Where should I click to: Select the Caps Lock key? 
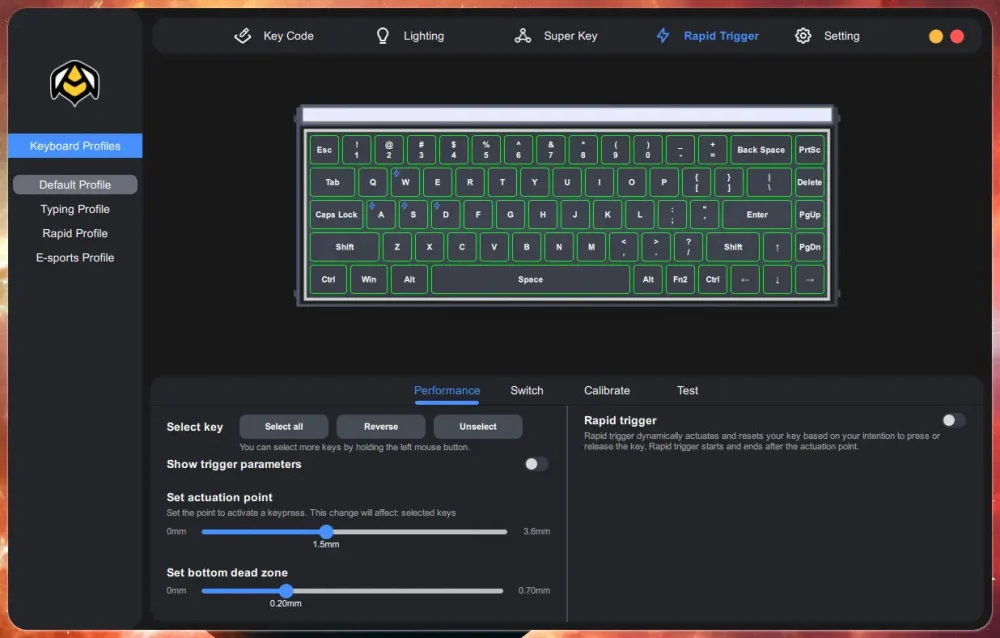pos(336,215)
